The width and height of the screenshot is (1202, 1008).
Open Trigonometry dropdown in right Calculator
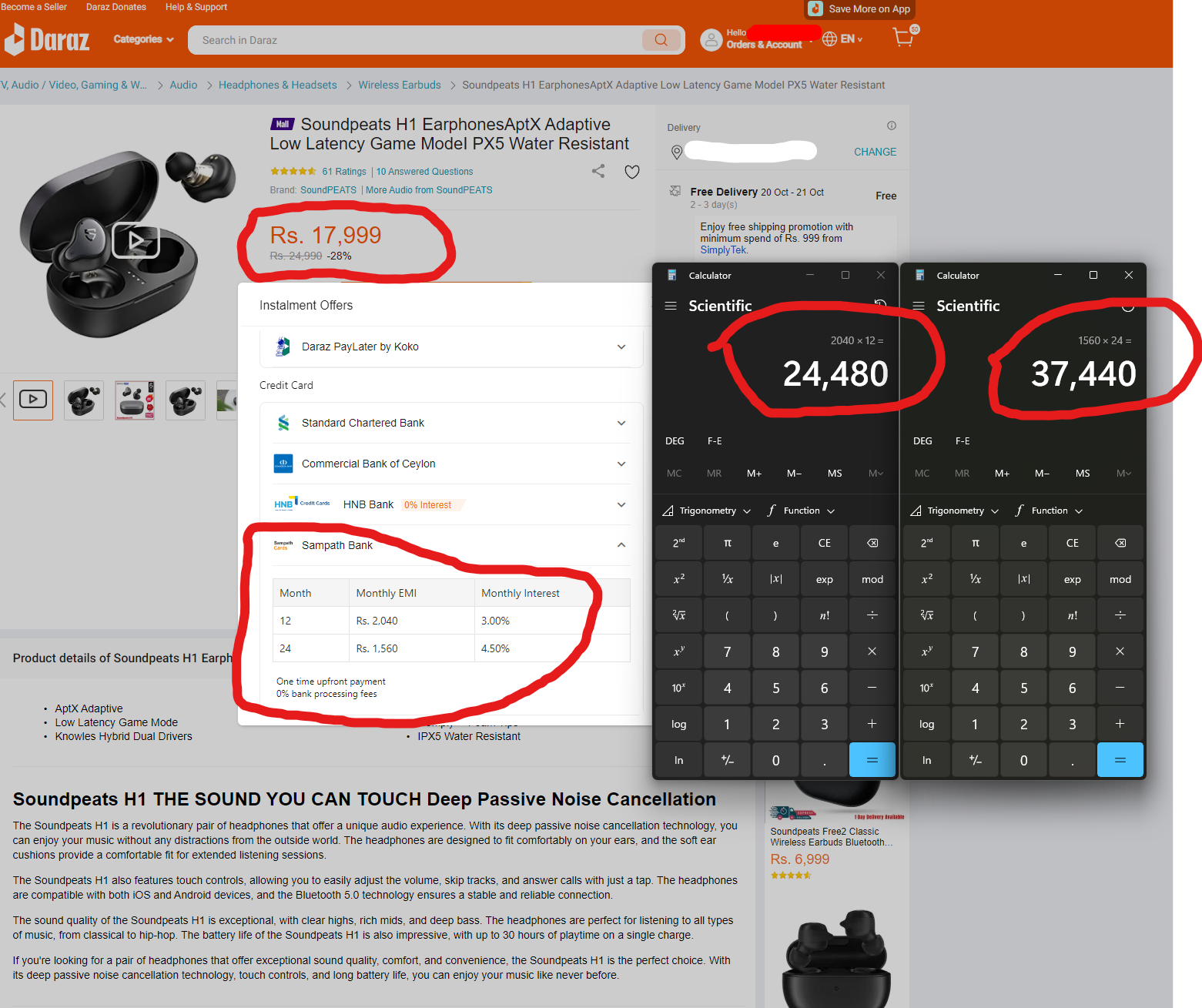(x=954, y=511)
